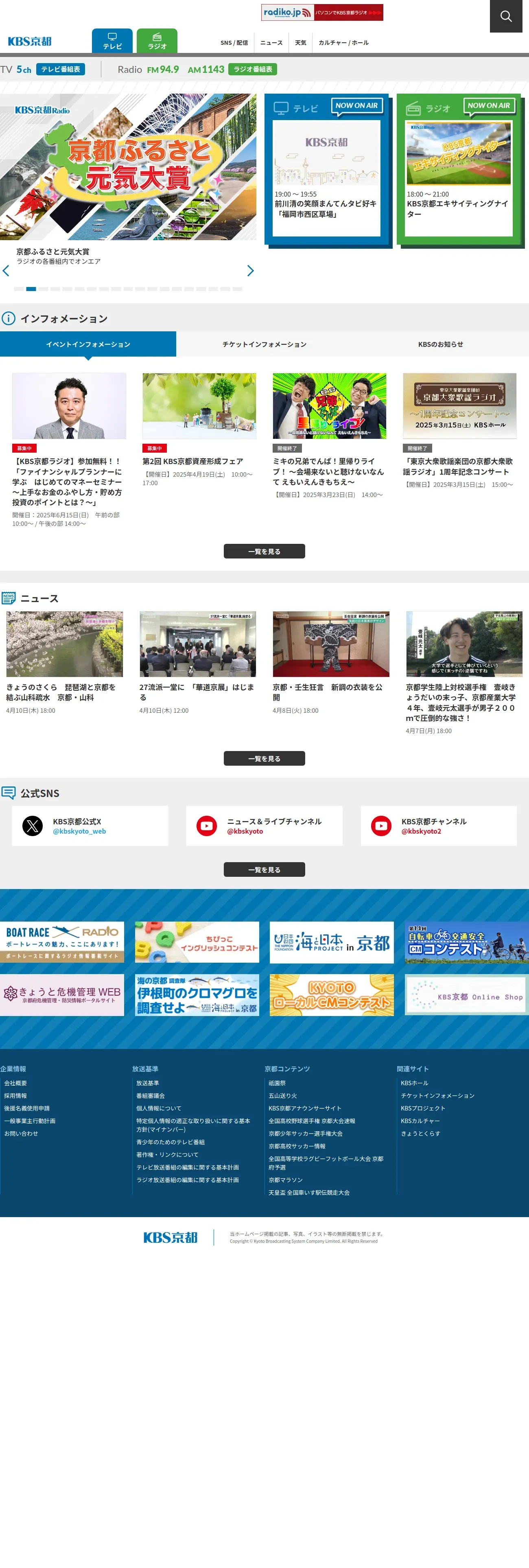Click YouTube icon for KBS京都チャンネル
The width and height of the screenshot is (529, 1568).
382,826
